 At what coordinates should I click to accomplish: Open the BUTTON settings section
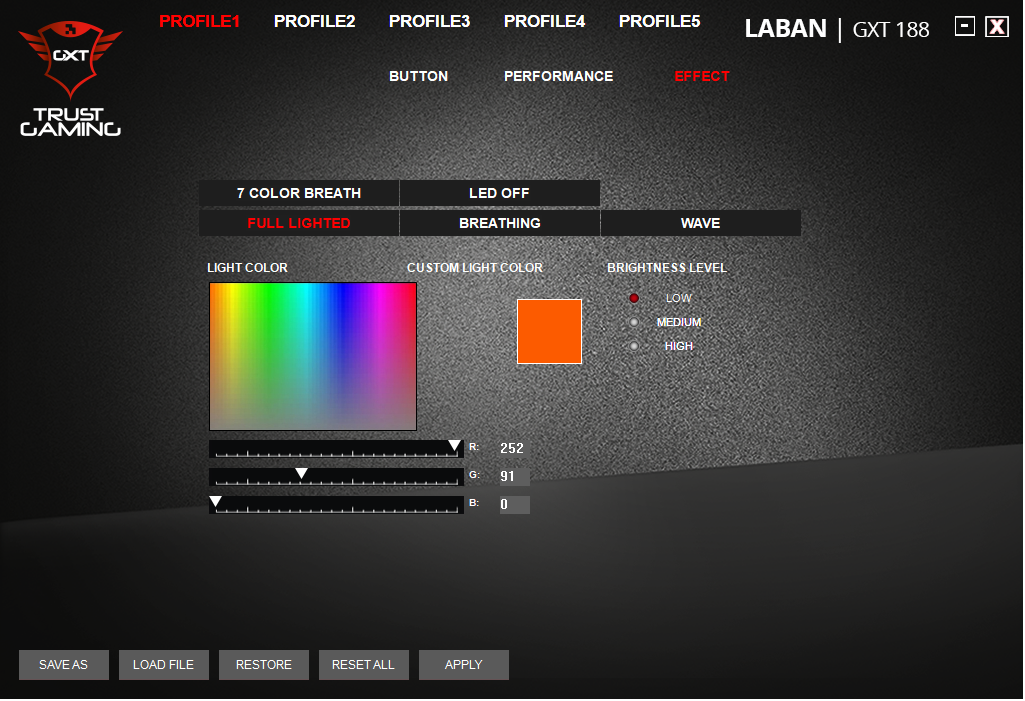[x=418, y=76]
